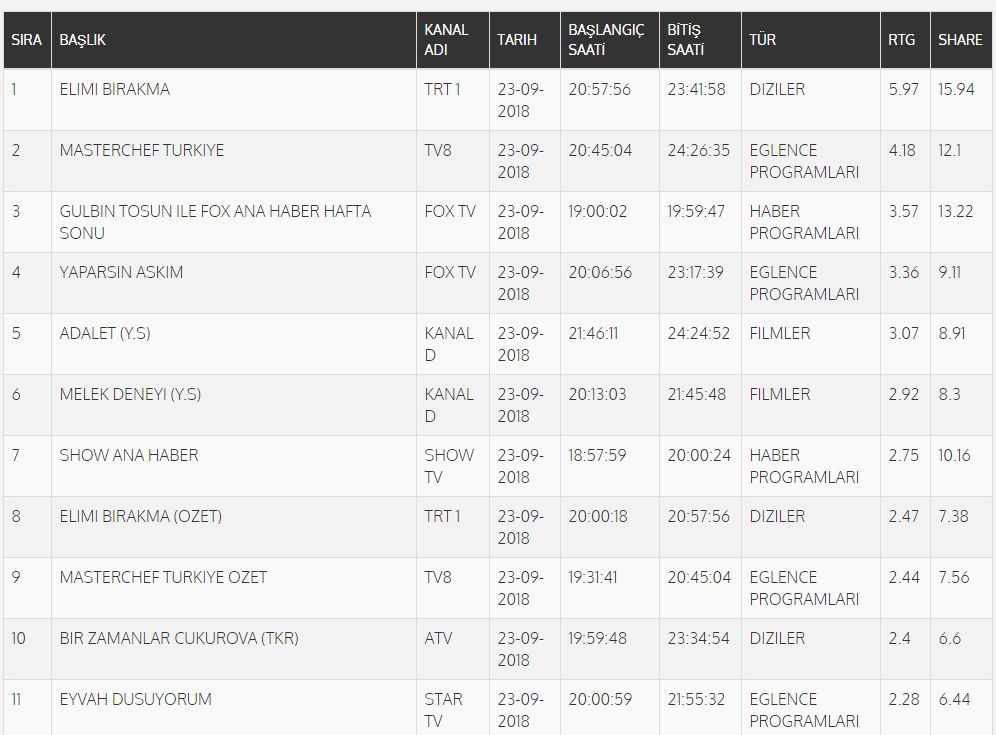Select the EYVAH DUSUYORUM title

tap(135, 699)
